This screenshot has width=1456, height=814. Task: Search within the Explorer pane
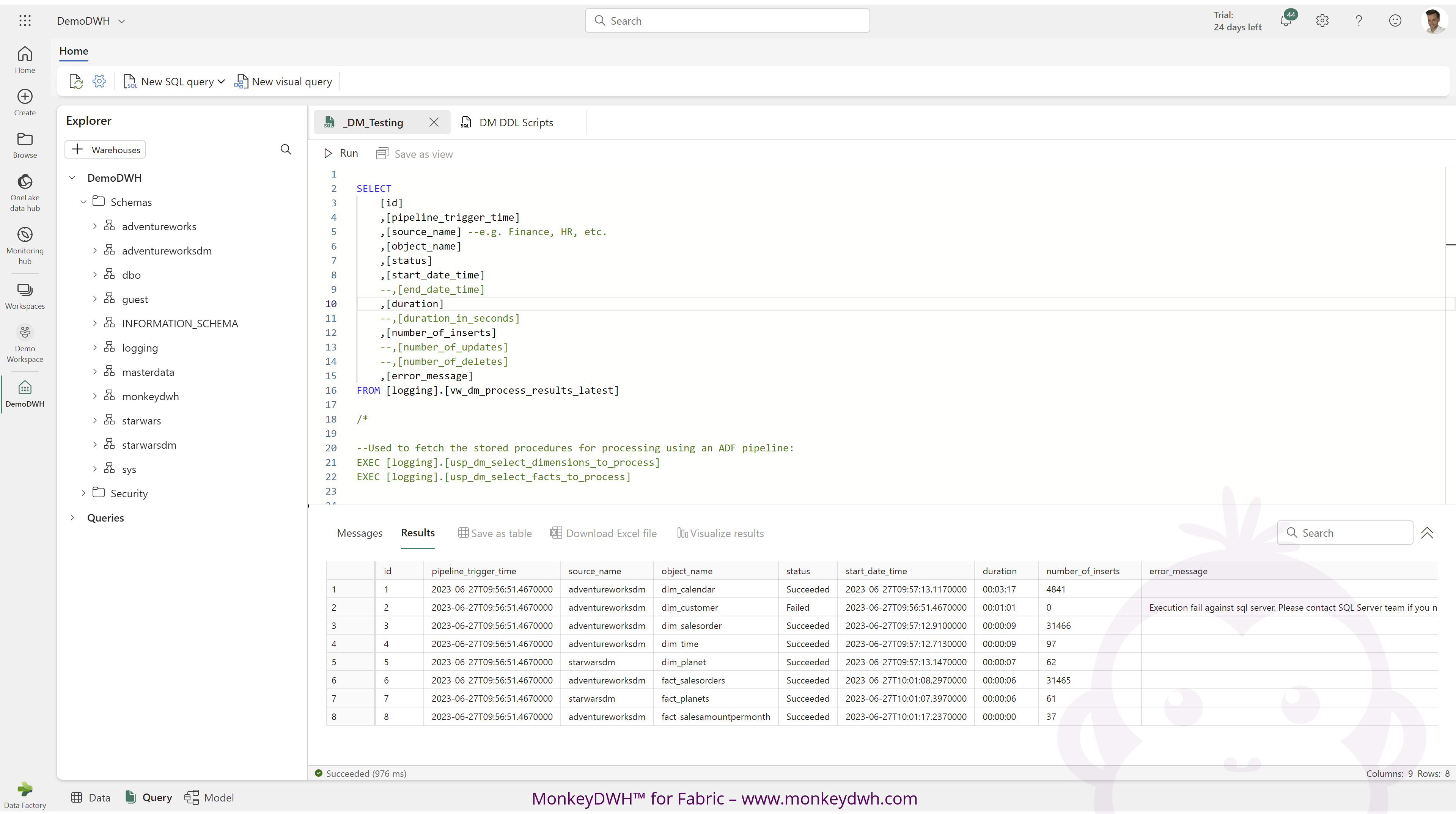pos(286,150)
